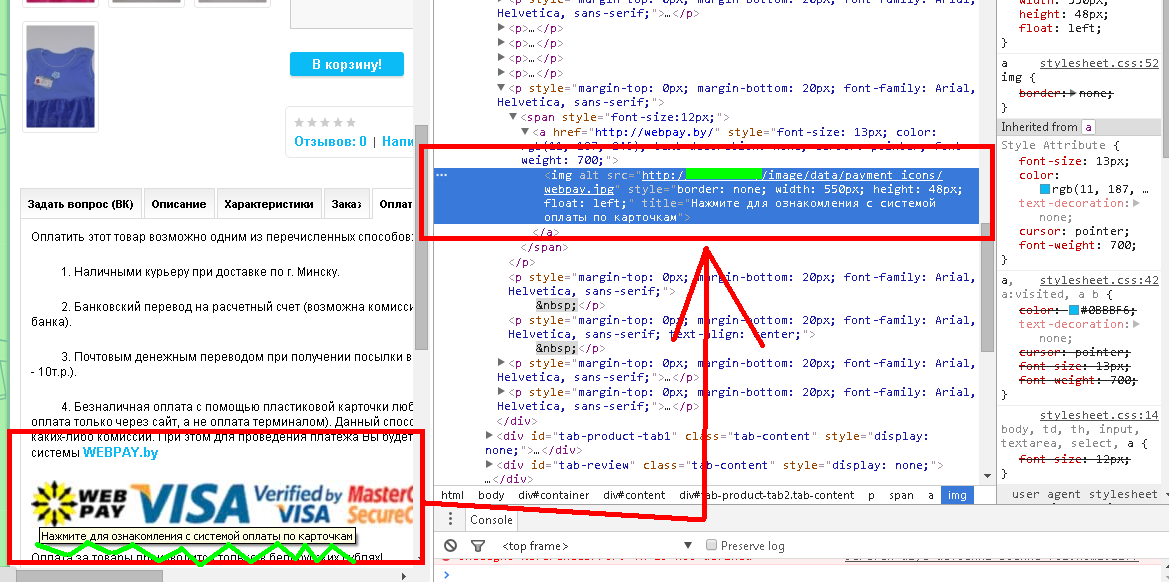Open the rgb(11, 187…) color swatch
1169x582 pixels.
(1044, 189)
